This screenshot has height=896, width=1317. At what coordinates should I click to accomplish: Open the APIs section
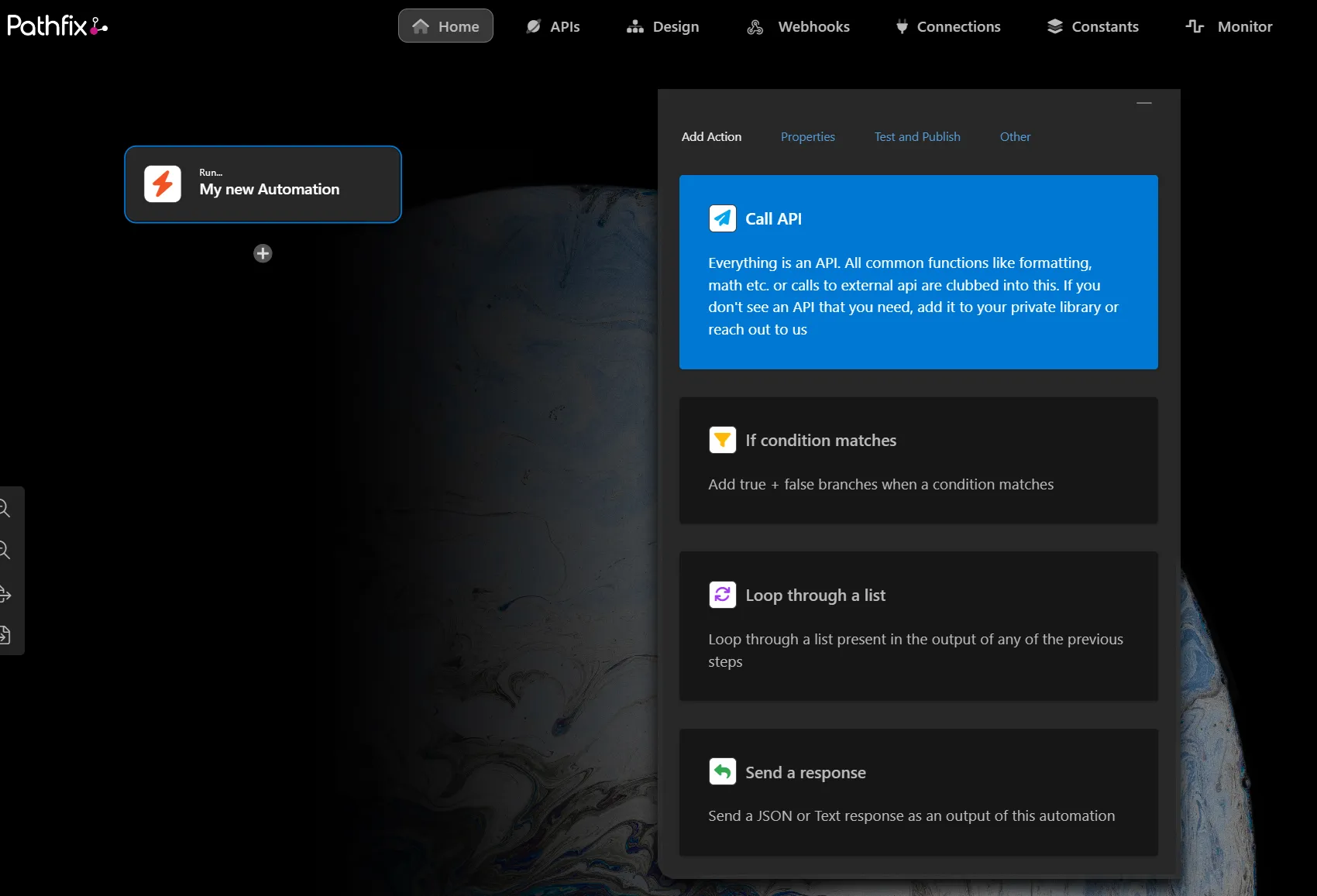[x=552, y=26]
